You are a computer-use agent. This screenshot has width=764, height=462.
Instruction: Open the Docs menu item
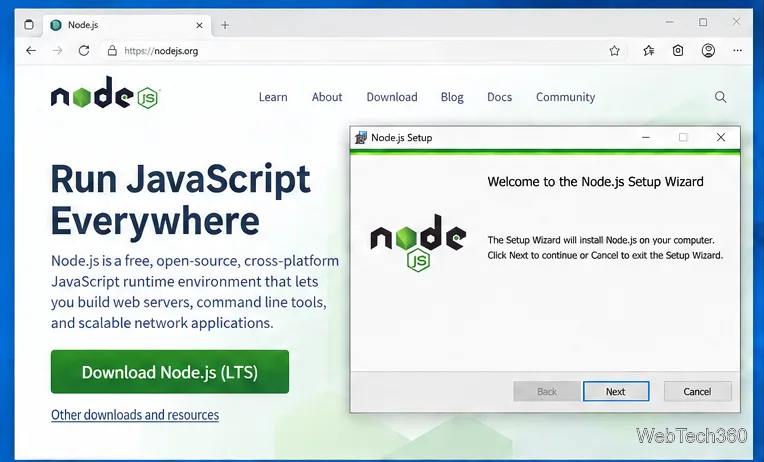point(499,97)
